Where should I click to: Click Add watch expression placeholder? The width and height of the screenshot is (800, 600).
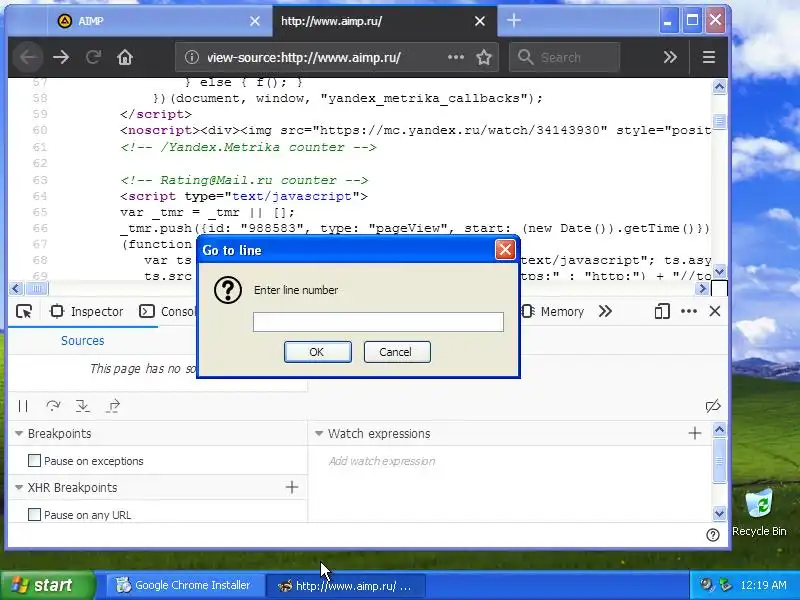[382, 461]
